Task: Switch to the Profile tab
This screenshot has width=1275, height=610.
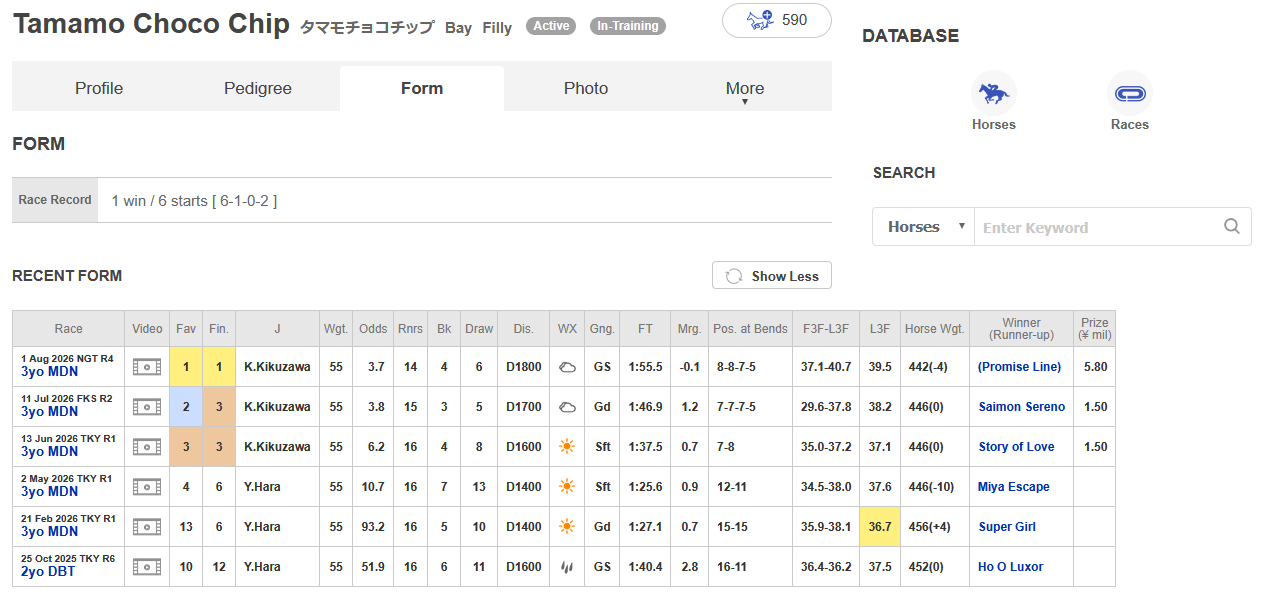Action: coord(99,88)
